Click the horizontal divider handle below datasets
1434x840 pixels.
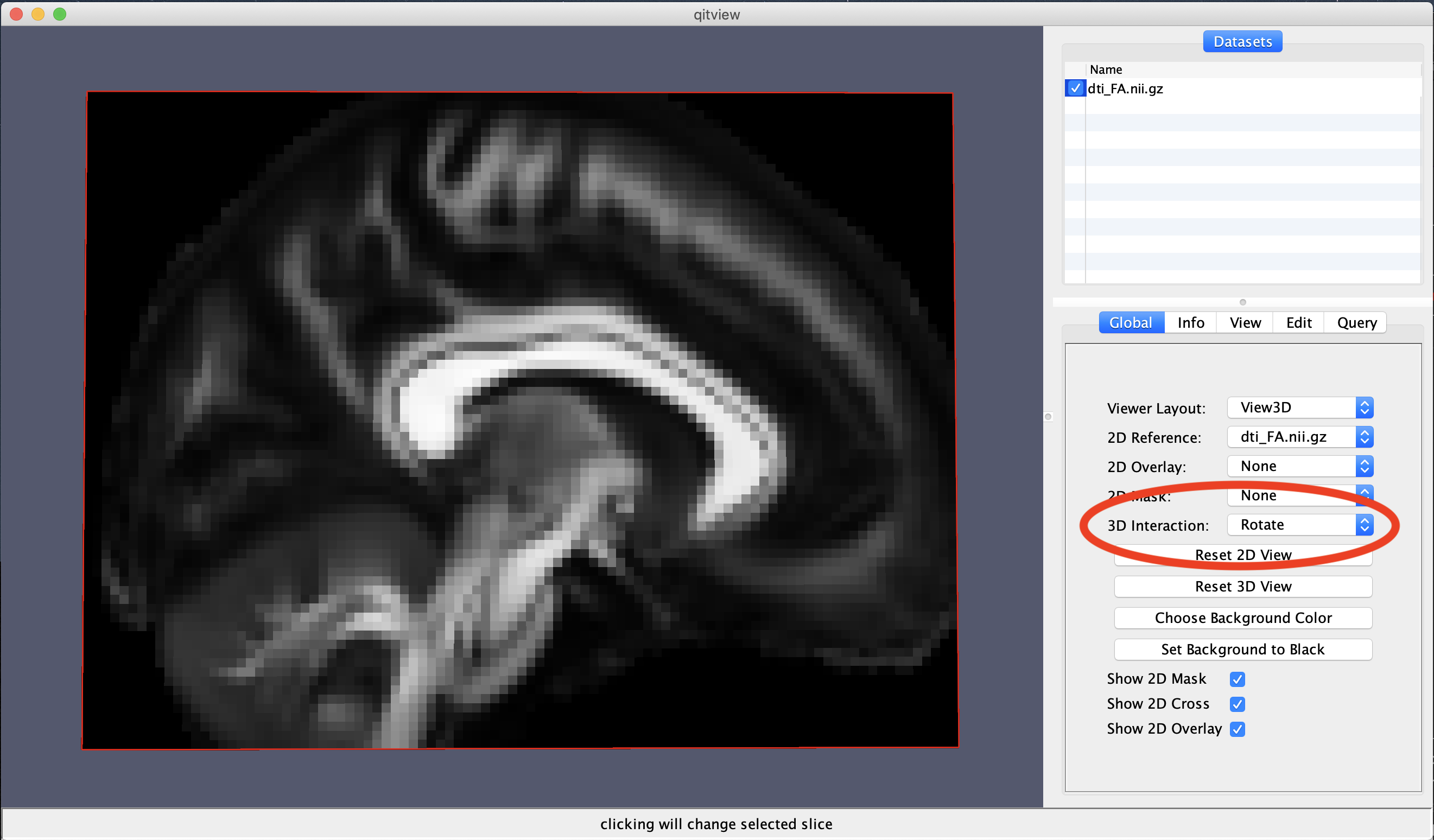pos(1243,302)
